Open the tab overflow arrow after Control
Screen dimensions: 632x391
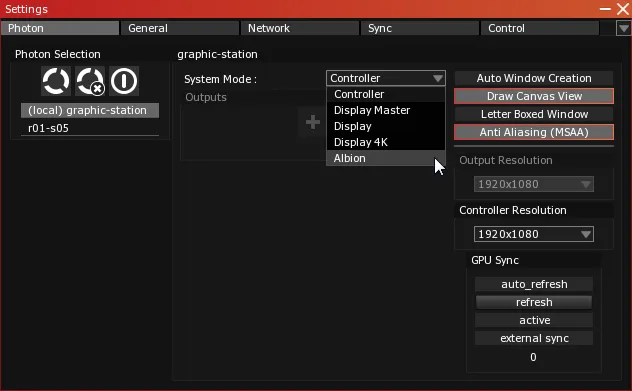coord(624,28)
